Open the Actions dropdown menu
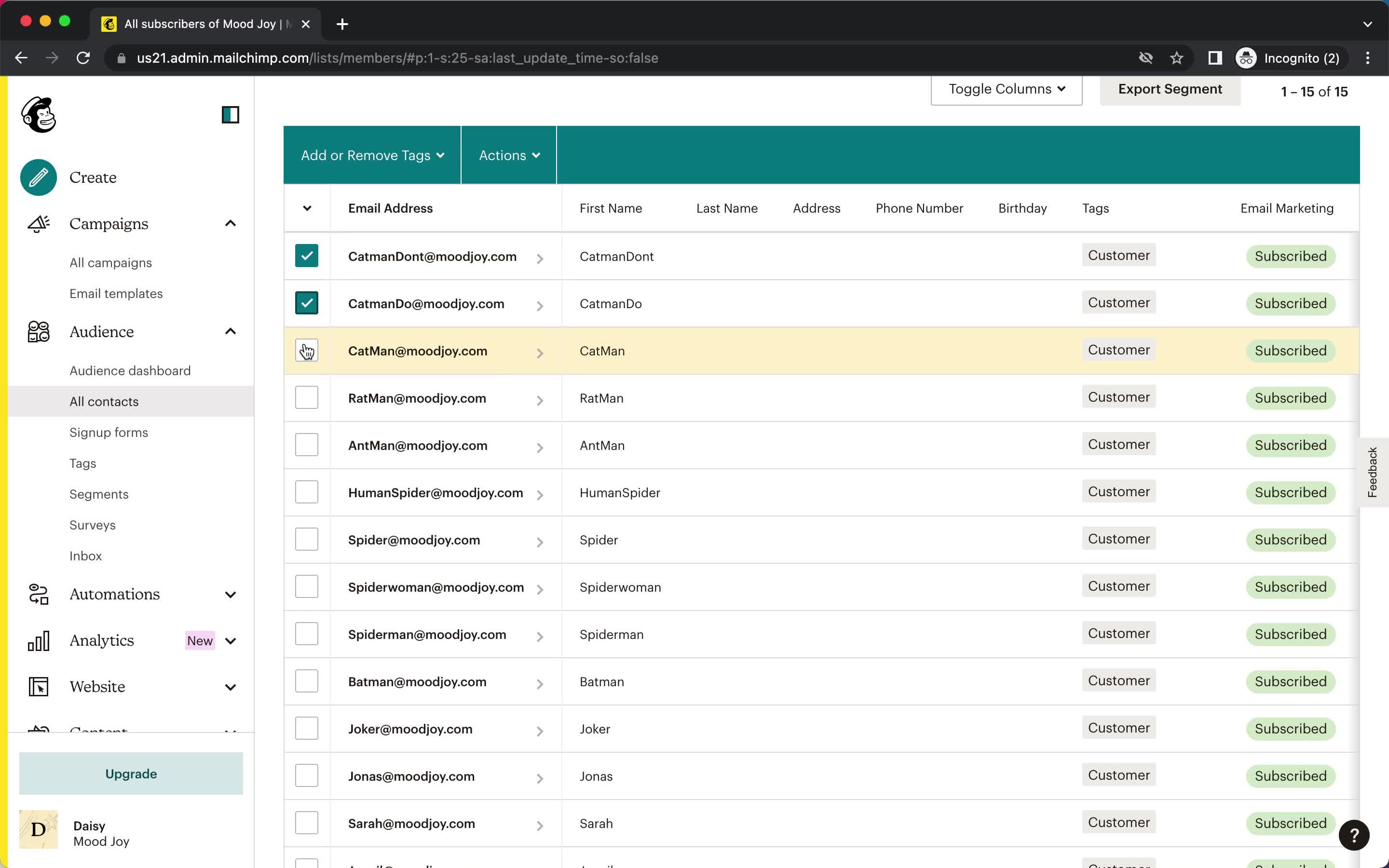Image resolution: width=1389 pixels, height=868 pixels. (508, 155)
